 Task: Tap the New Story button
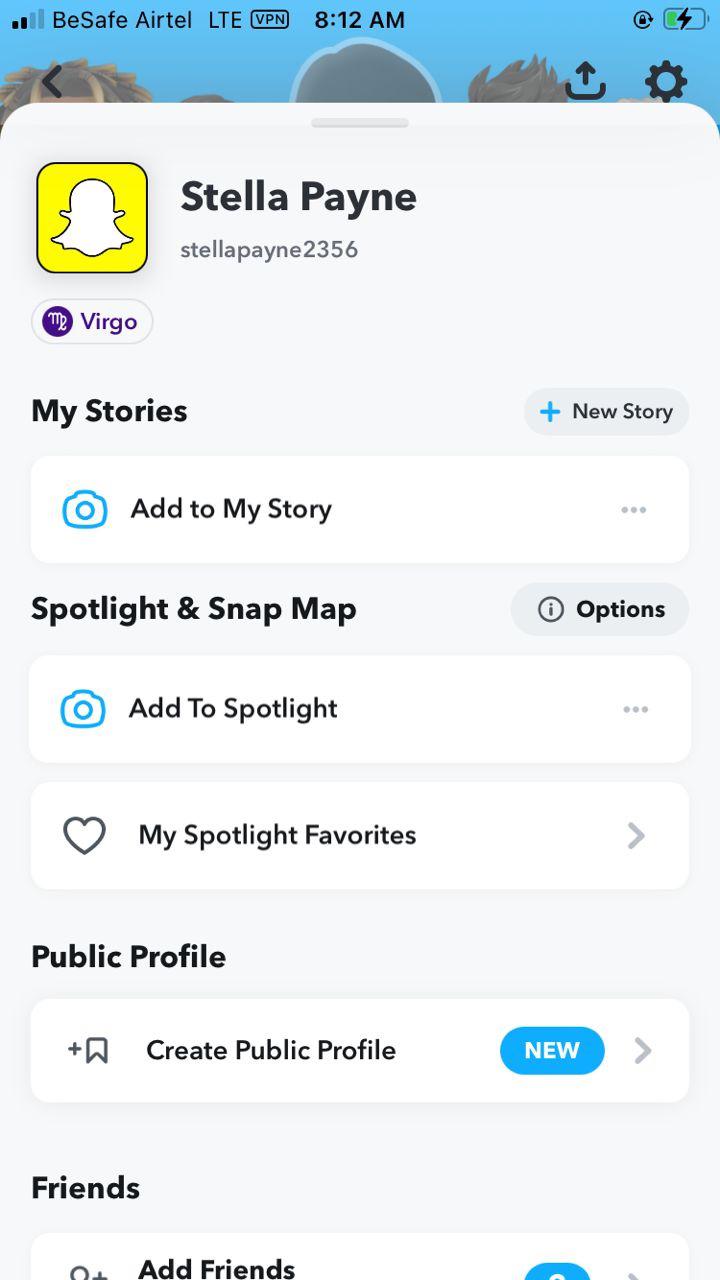click(606, 411)
